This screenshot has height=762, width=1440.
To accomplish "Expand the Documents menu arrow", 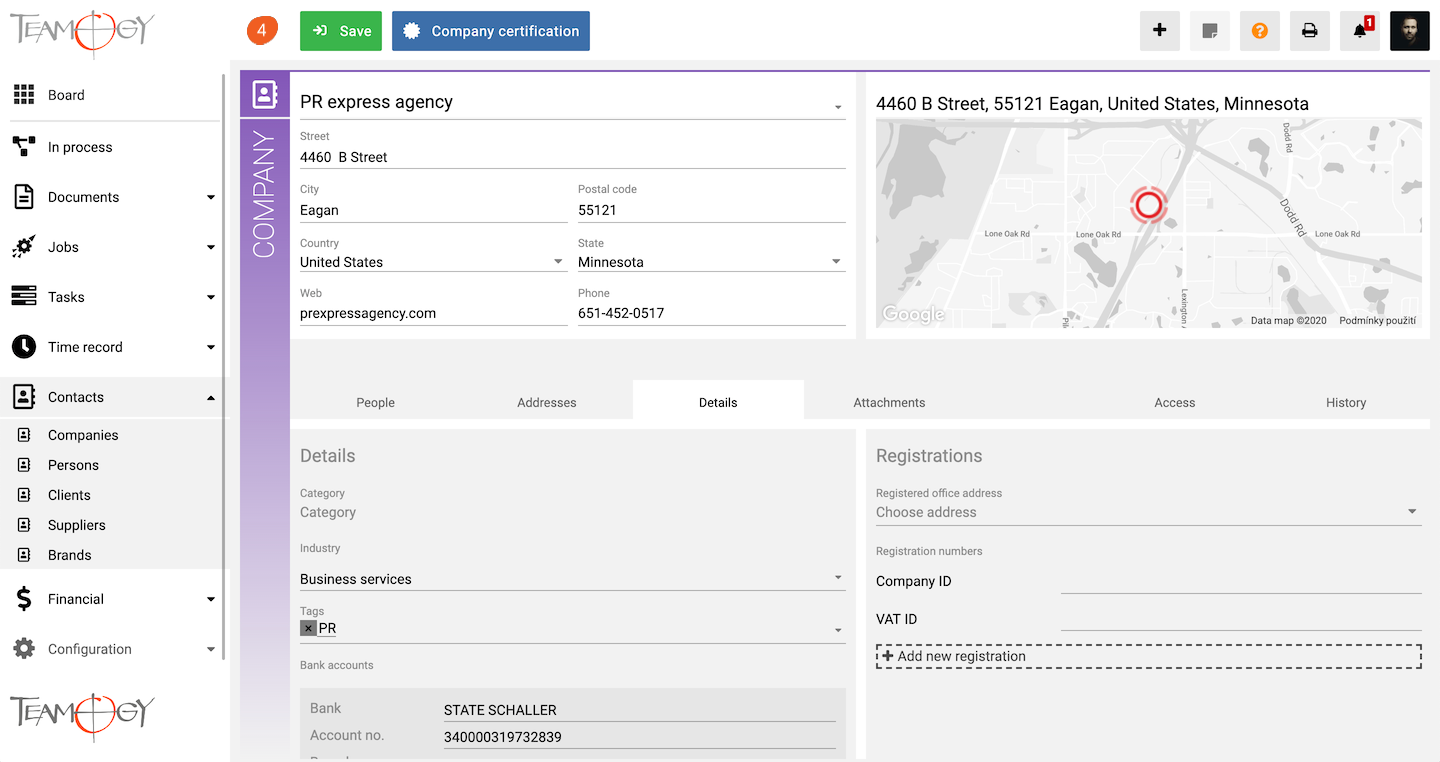I will pyautogui.click(x=211, y=197).
